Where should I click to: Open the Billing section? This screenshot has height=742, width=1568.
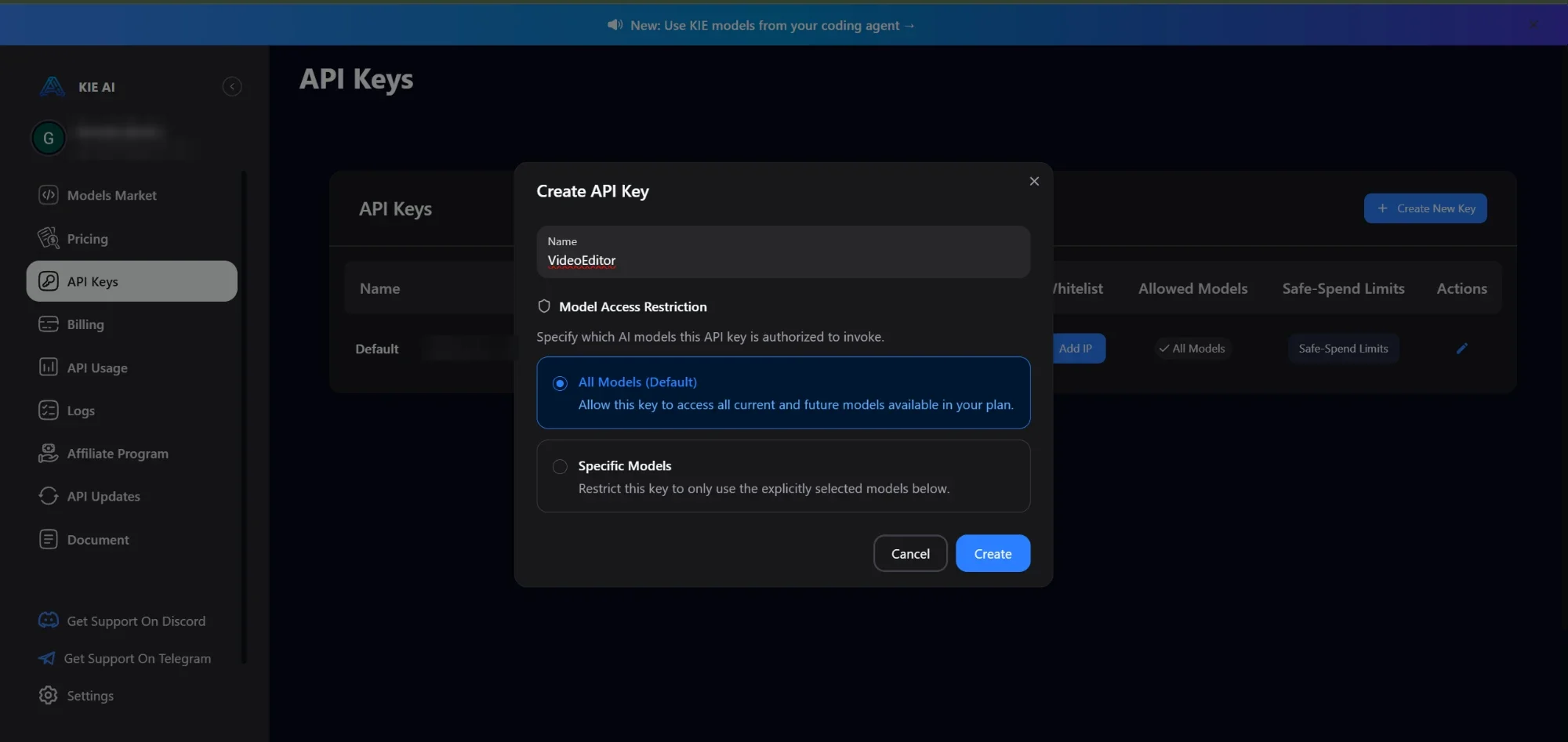[x=85, y=324]
